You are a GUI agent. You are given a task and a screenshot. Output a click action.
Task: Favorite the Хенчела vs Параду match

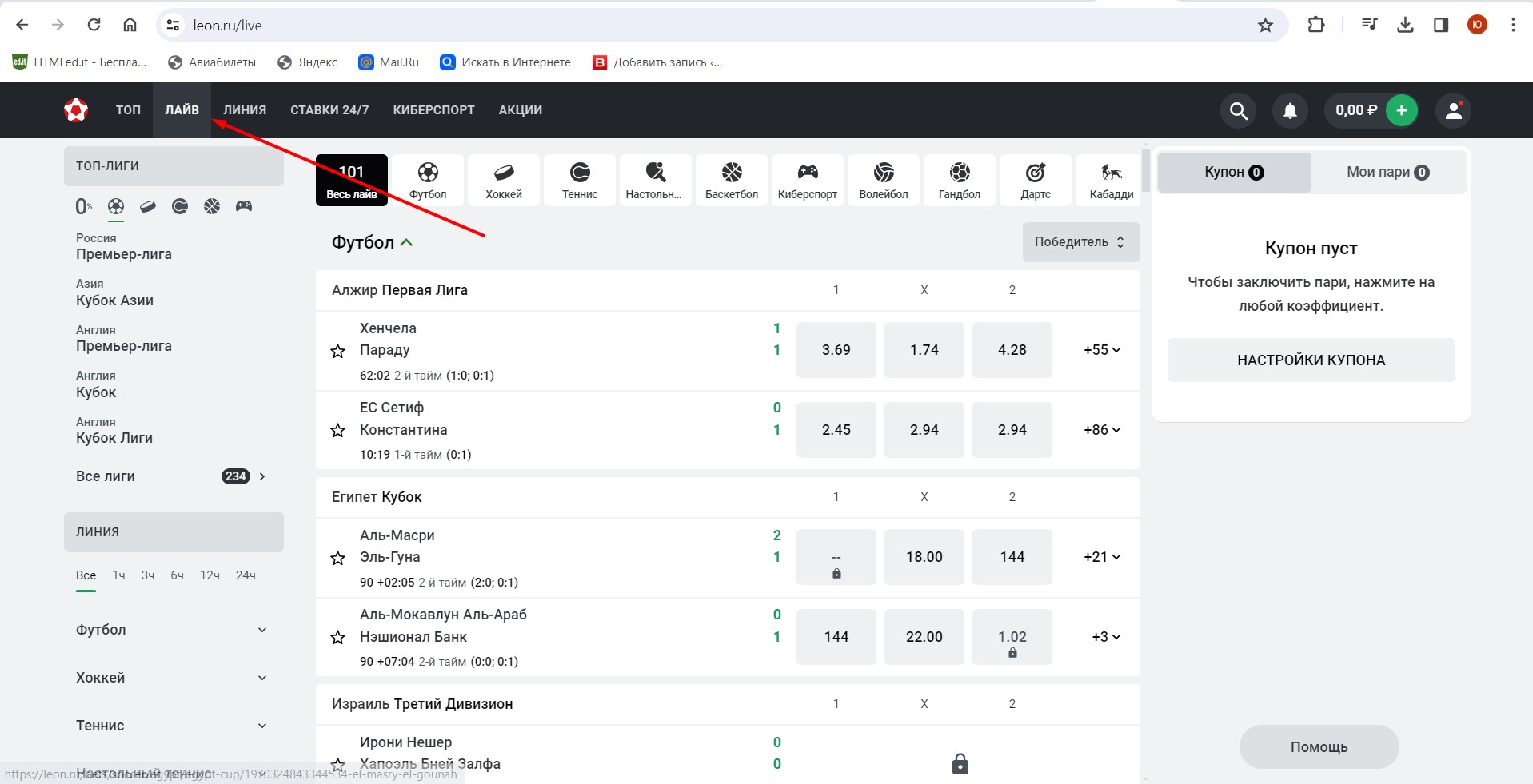pyautogui.click(x=338, y=351)
